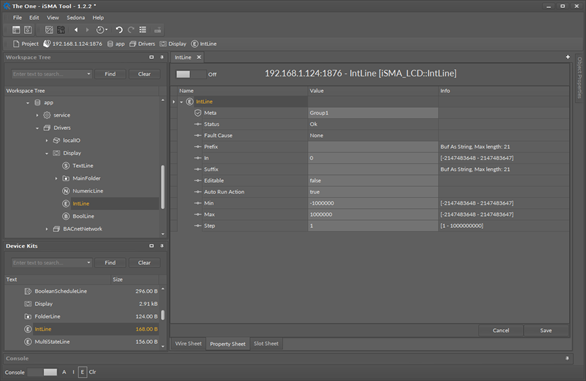Screen dimensions: 586x381
Task: Select NumericLine in Workspace Tree
Action: pos(87,191)
